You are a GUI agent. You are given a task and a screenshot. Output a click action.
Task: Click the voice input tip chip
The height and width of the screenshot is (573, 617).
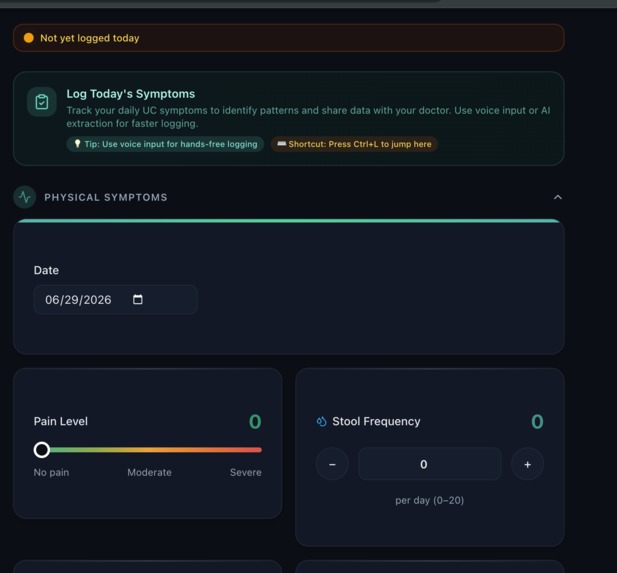pos(165,144)
